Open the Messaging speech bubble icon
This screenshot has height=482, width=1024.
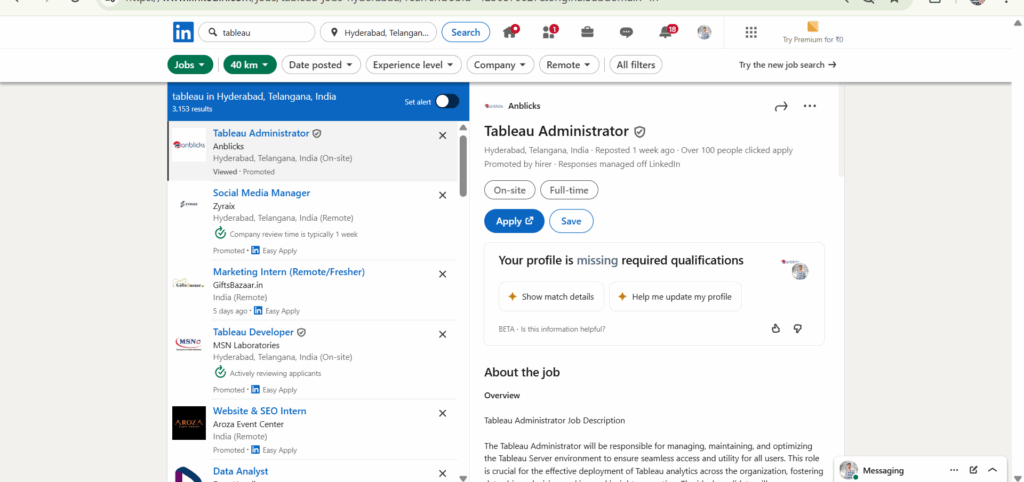[626, 33]
